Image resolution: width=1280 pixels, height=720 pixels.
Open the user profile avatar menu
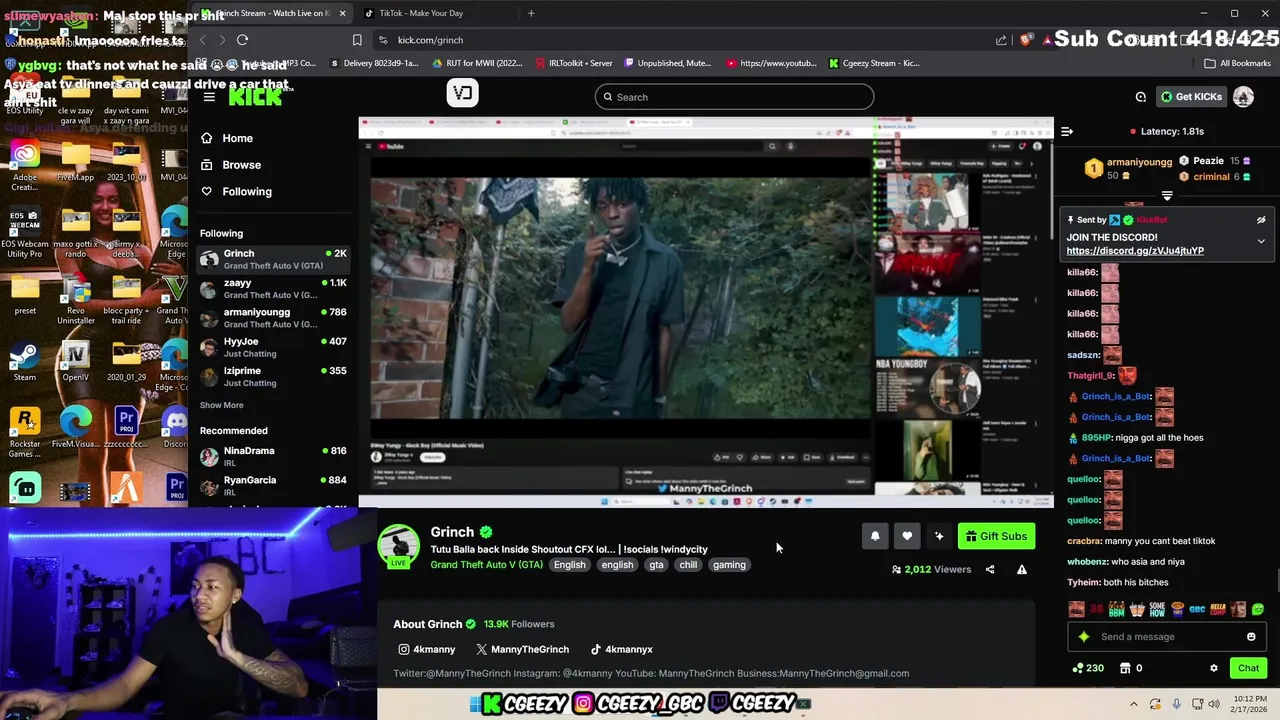pos(1243,97)
